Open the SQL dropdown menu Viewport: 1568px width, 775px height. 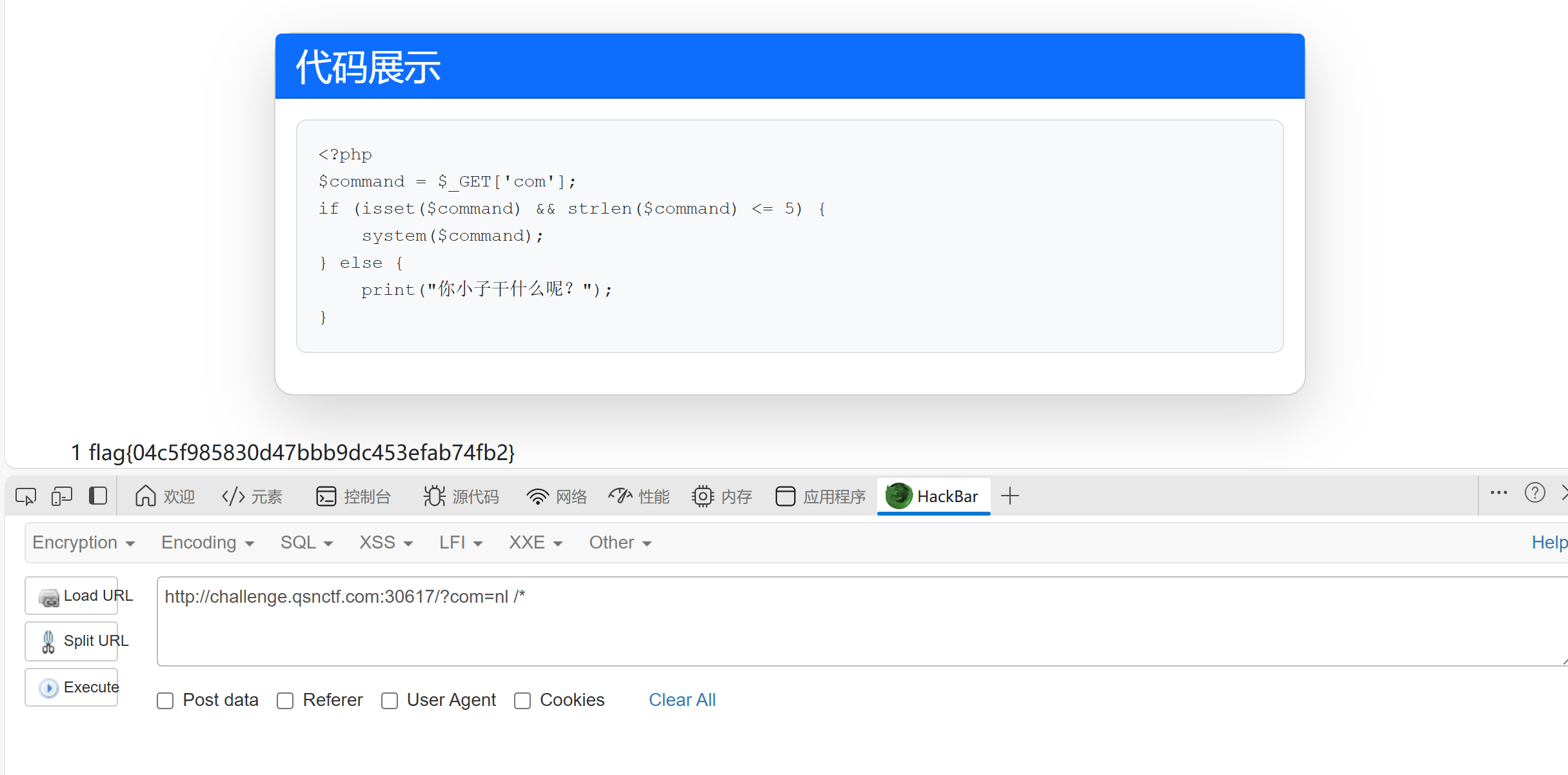tap(306, 543)
